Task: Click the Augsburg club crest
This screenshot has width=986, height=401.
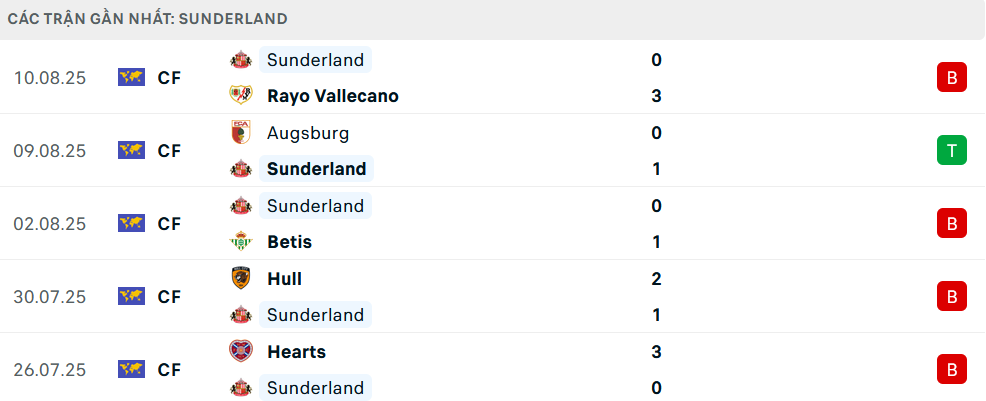Action: coord(240,133)
